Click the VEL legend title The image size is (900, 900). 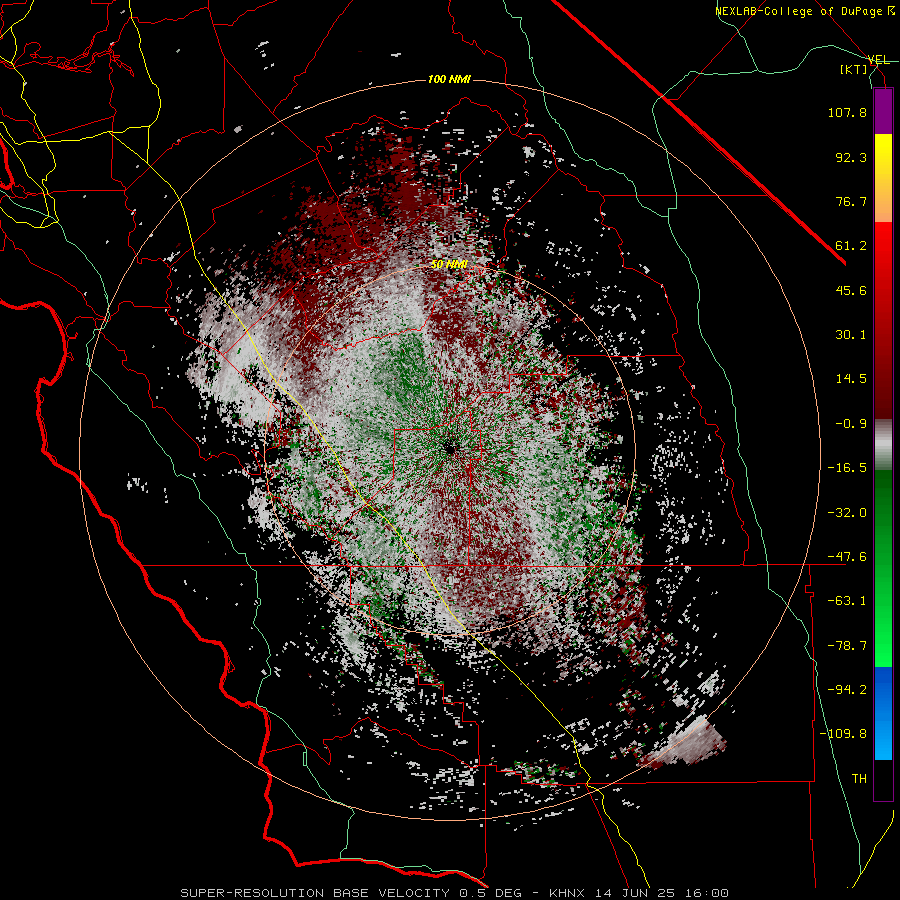[x=878, y=60]
